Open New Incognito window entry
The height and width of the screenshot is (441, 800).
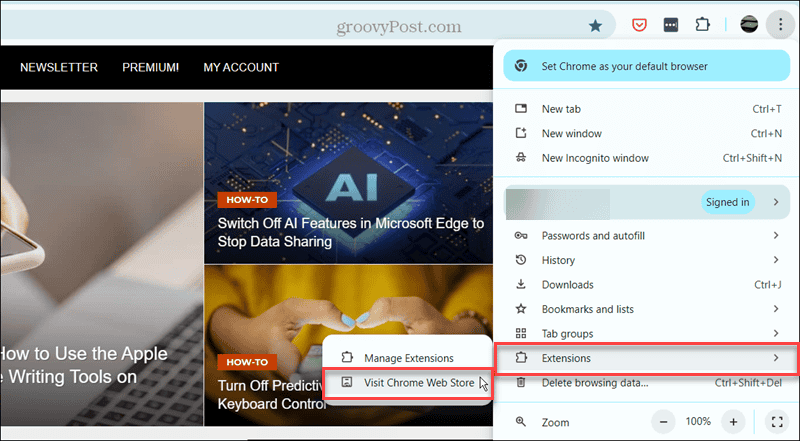(x=647, y=158)
